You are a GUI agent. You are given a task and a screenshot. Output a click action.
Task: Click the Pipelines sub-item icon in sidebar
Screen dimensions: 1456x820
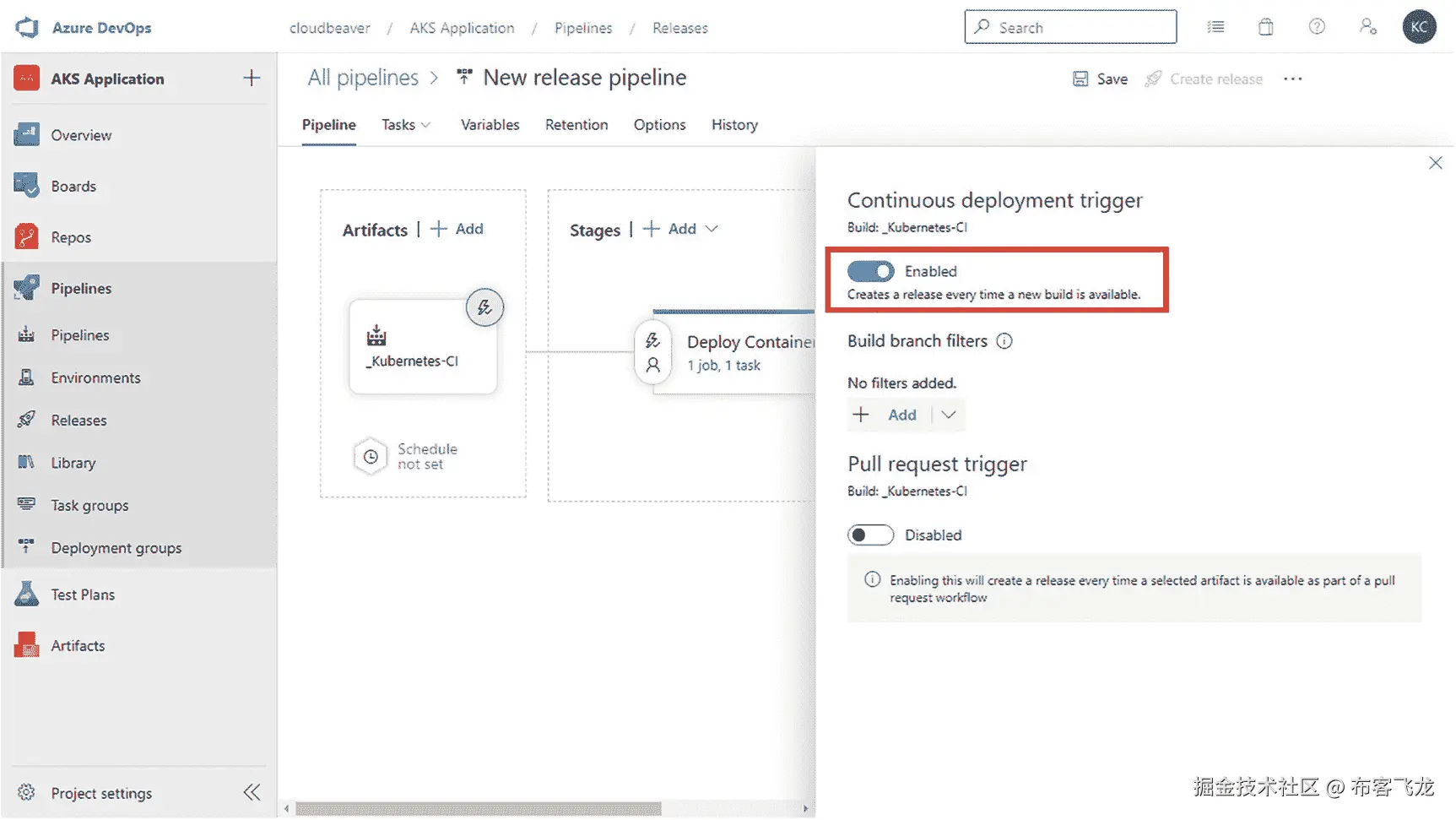[27, 335]
